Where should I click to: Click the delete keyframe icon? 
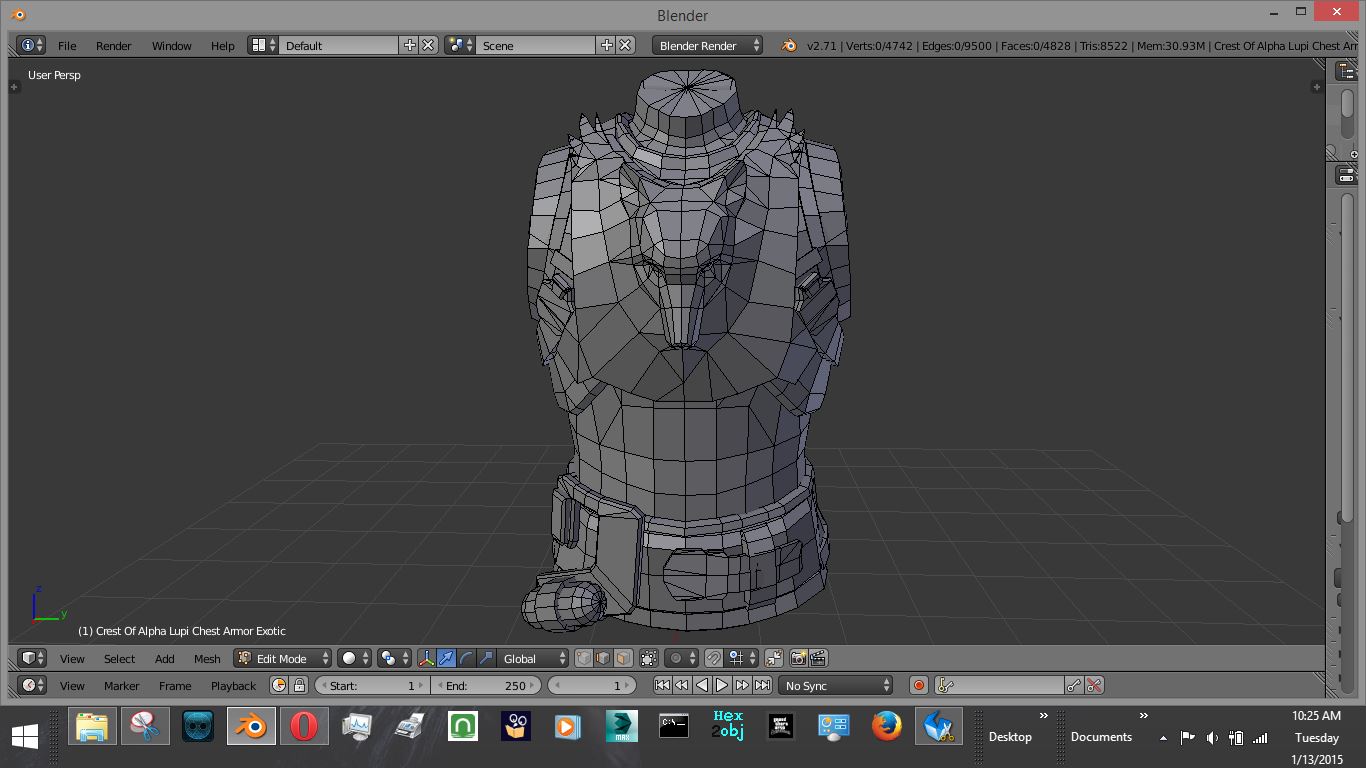pyautogui.click(x=1094, y=685)
